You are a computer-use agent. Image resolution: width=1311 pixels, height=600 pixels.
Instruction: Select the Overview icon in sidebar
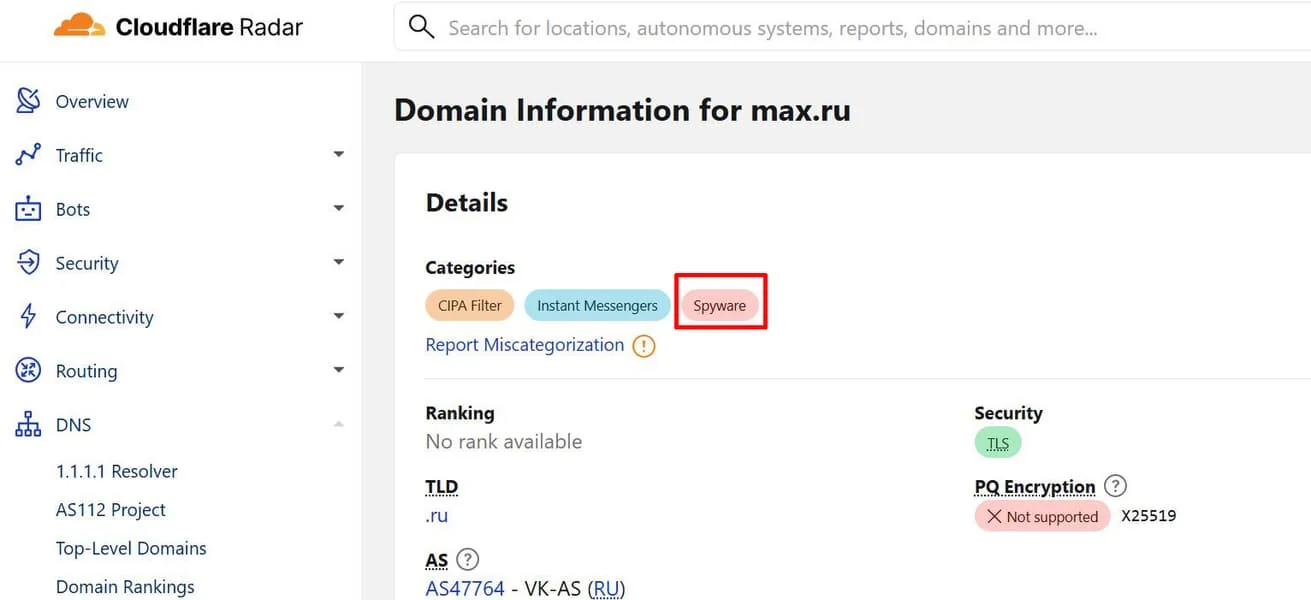click(x=26, y=100)
